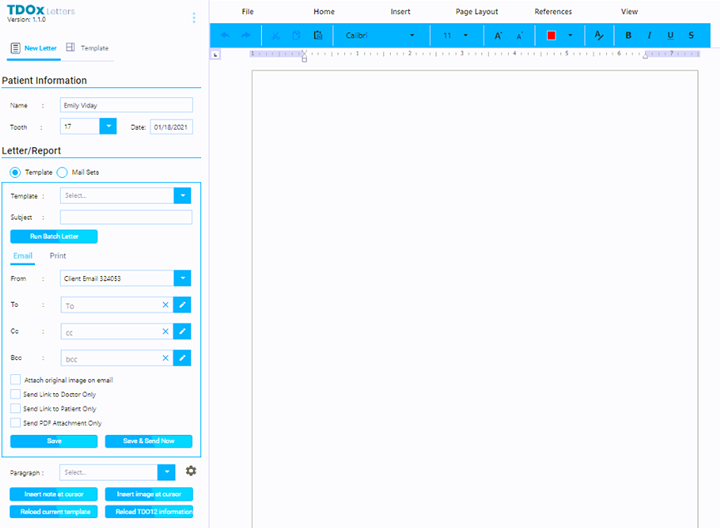The height and width of the screenshot is (528, 720).
Task: Click the Run Batch Letter button
Action: [x=54, y=237]
